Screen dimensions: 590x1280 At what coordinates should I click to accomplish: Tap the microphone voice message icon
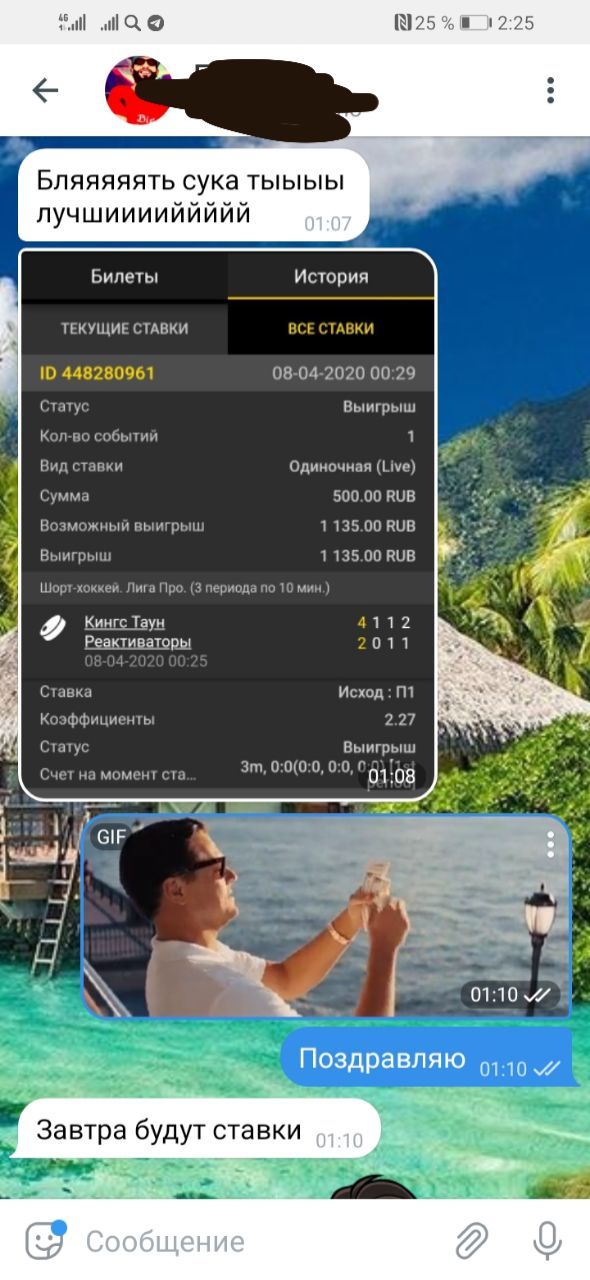(x=546, y=1241)
